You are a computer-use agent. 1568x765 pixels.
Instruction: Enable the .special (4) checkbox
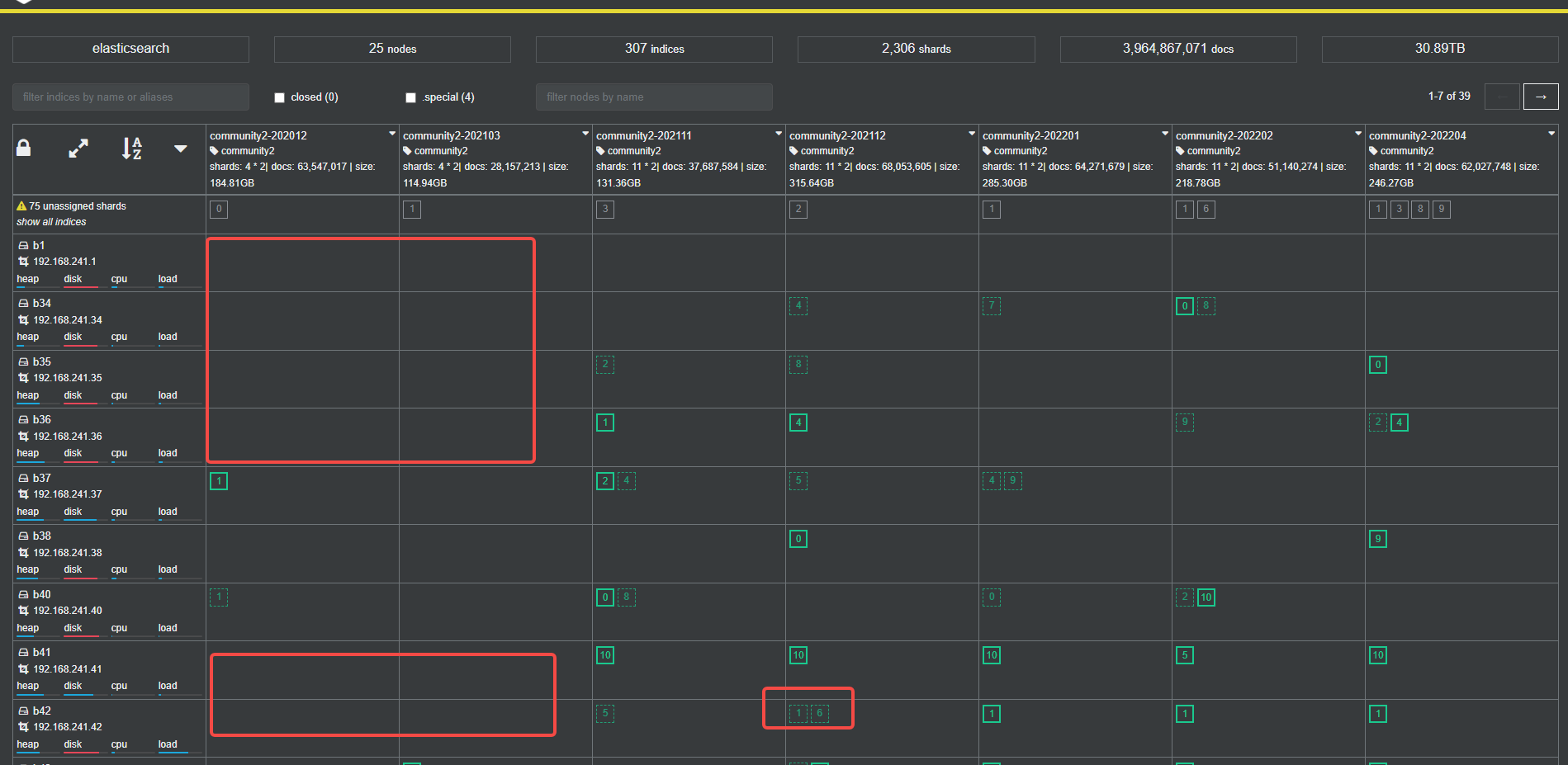click(x=410, y=97)
